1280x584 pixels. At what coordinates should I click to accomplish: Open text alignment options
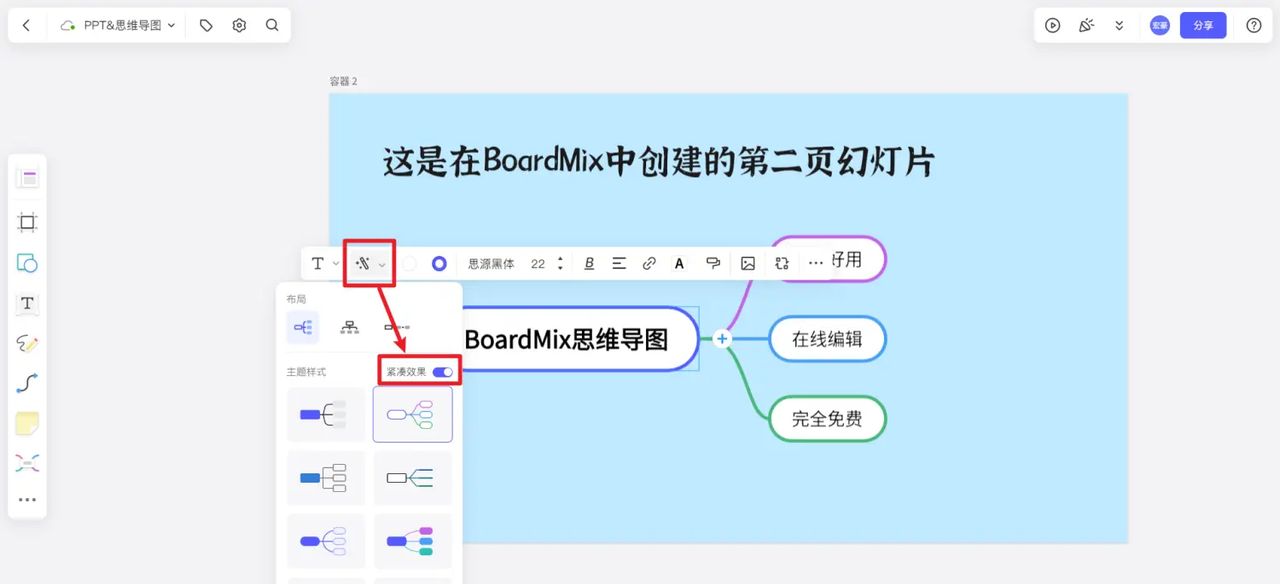coord(619,264)
